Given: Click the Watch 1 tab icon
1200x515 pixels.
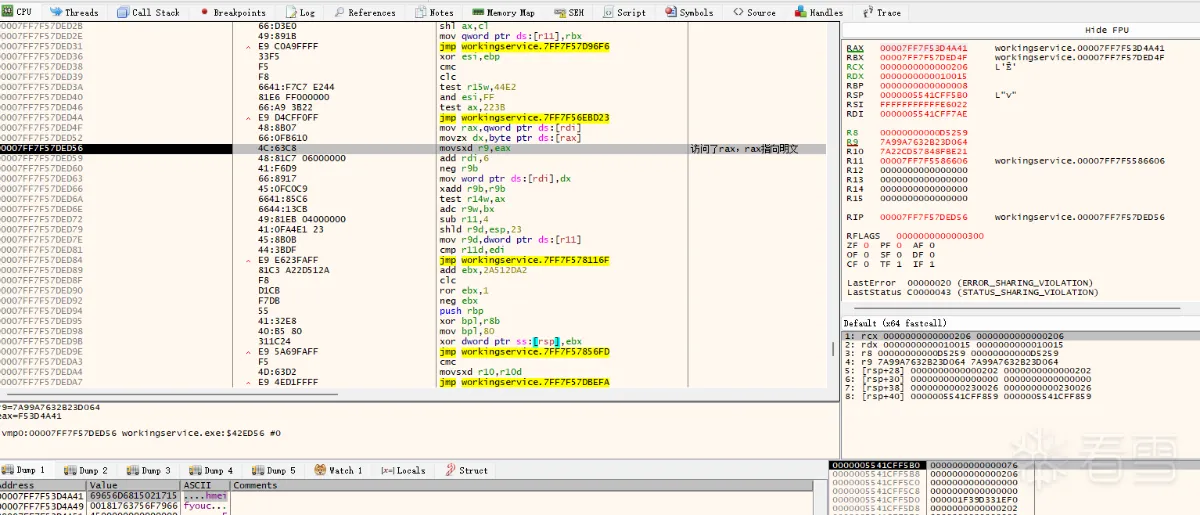Looking at the screenshot, I should pyautogui.click(x=320, y=470).
